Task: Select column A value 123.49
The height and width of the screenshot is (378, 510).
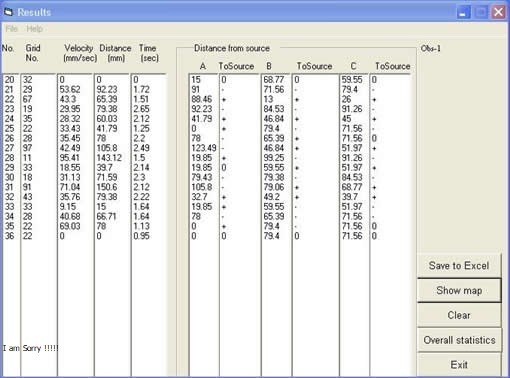Action: point(204,148)
